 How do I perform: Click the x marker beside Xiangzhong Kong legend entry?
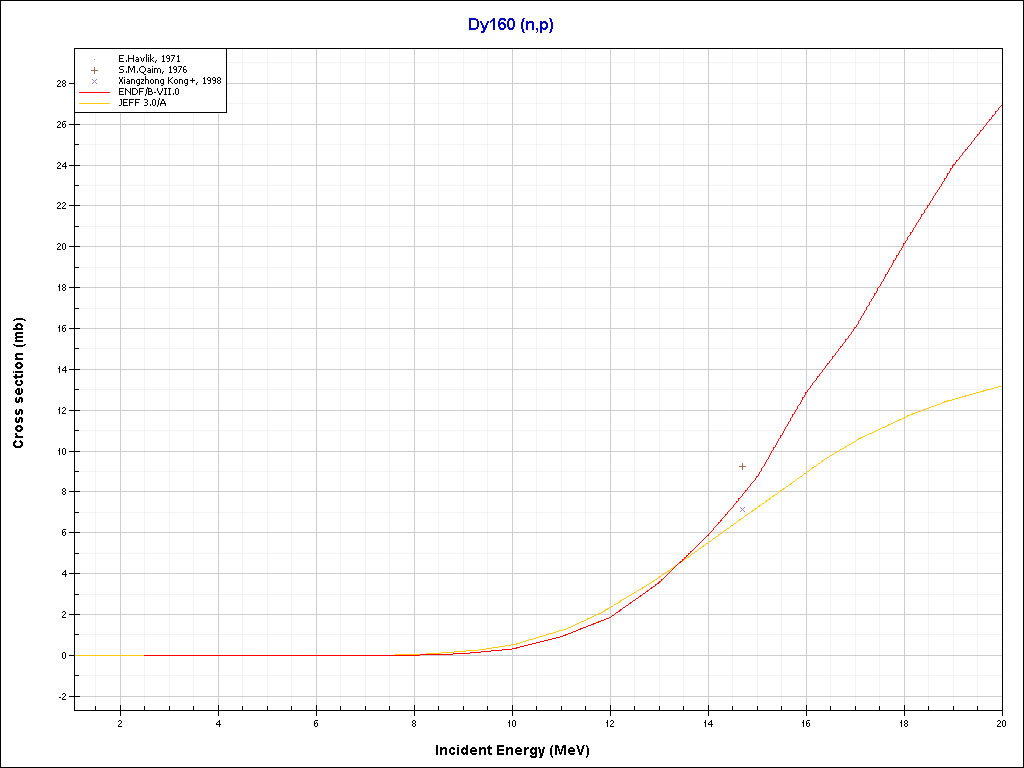[95, 81]
